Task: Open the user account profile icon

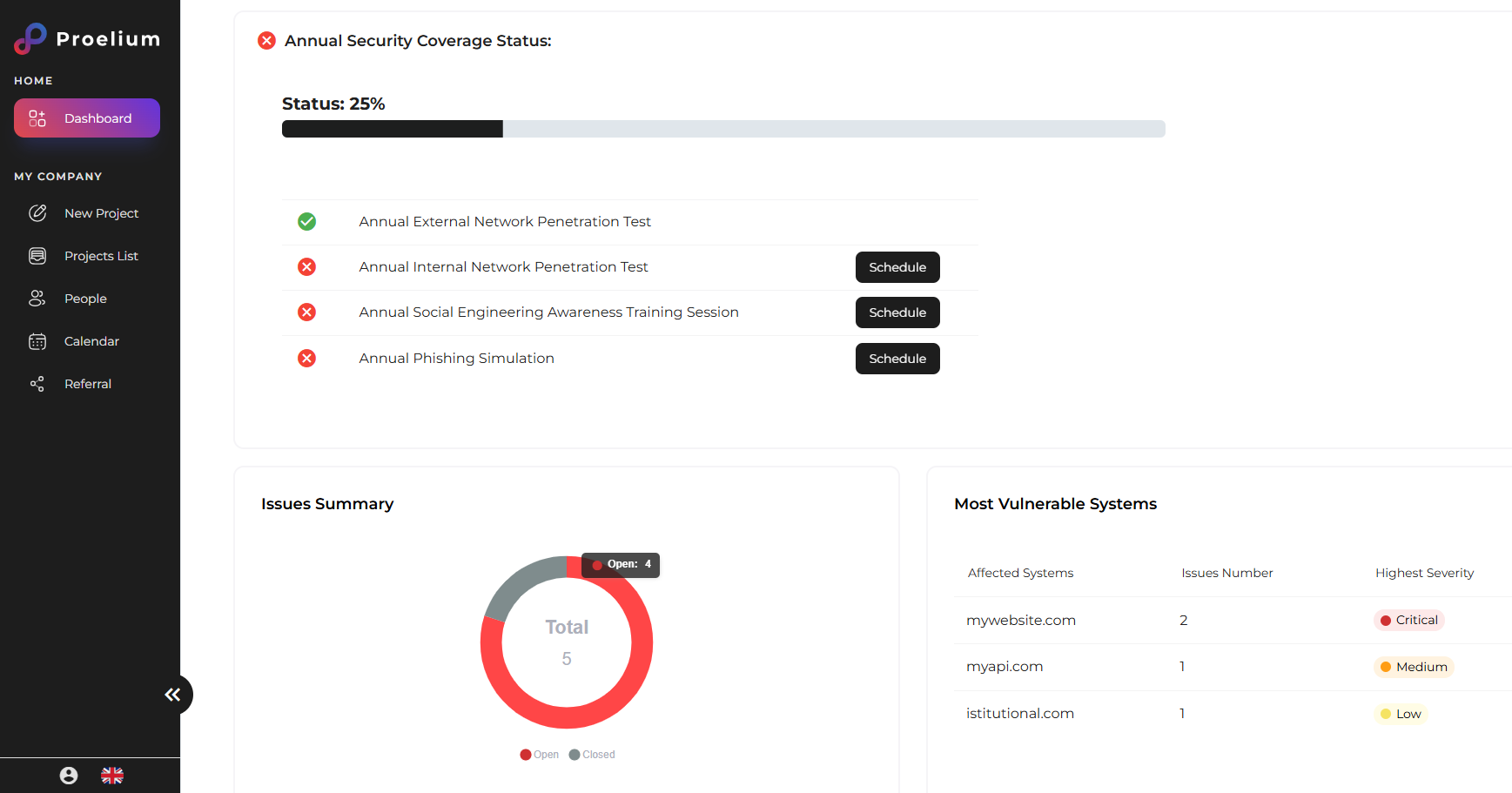Action: pyautogui.click(x=69, y=776)
